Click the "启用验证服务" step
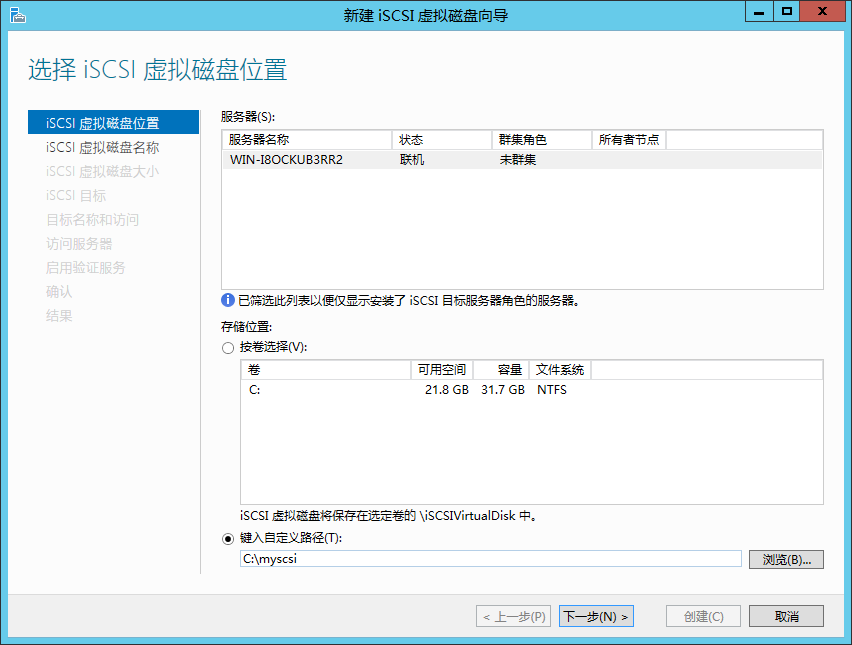 click(86, 267)
